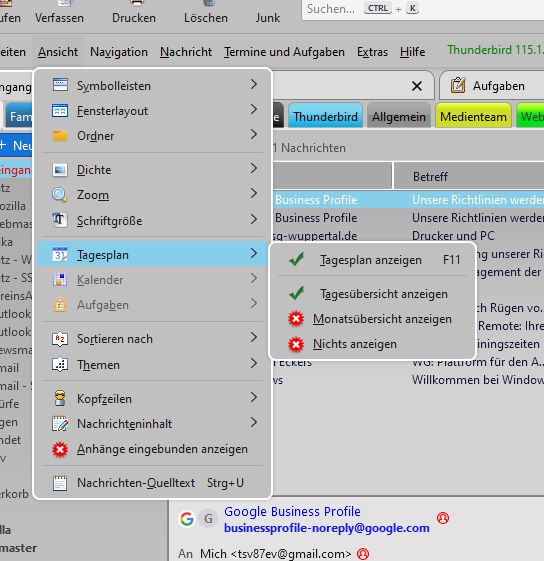Click the Drucken toolbar button
Screen dimensions: 544x561
tap(134, 13)
